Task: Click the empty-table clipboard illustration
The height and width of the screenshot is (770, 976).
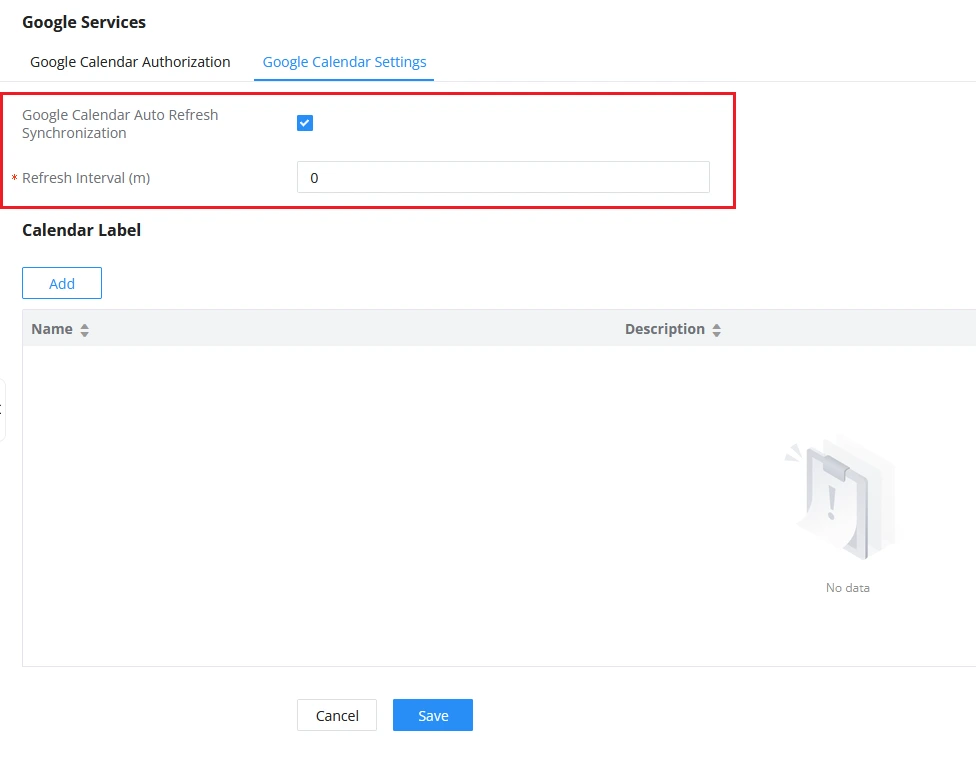Action: tap(841, 500)
